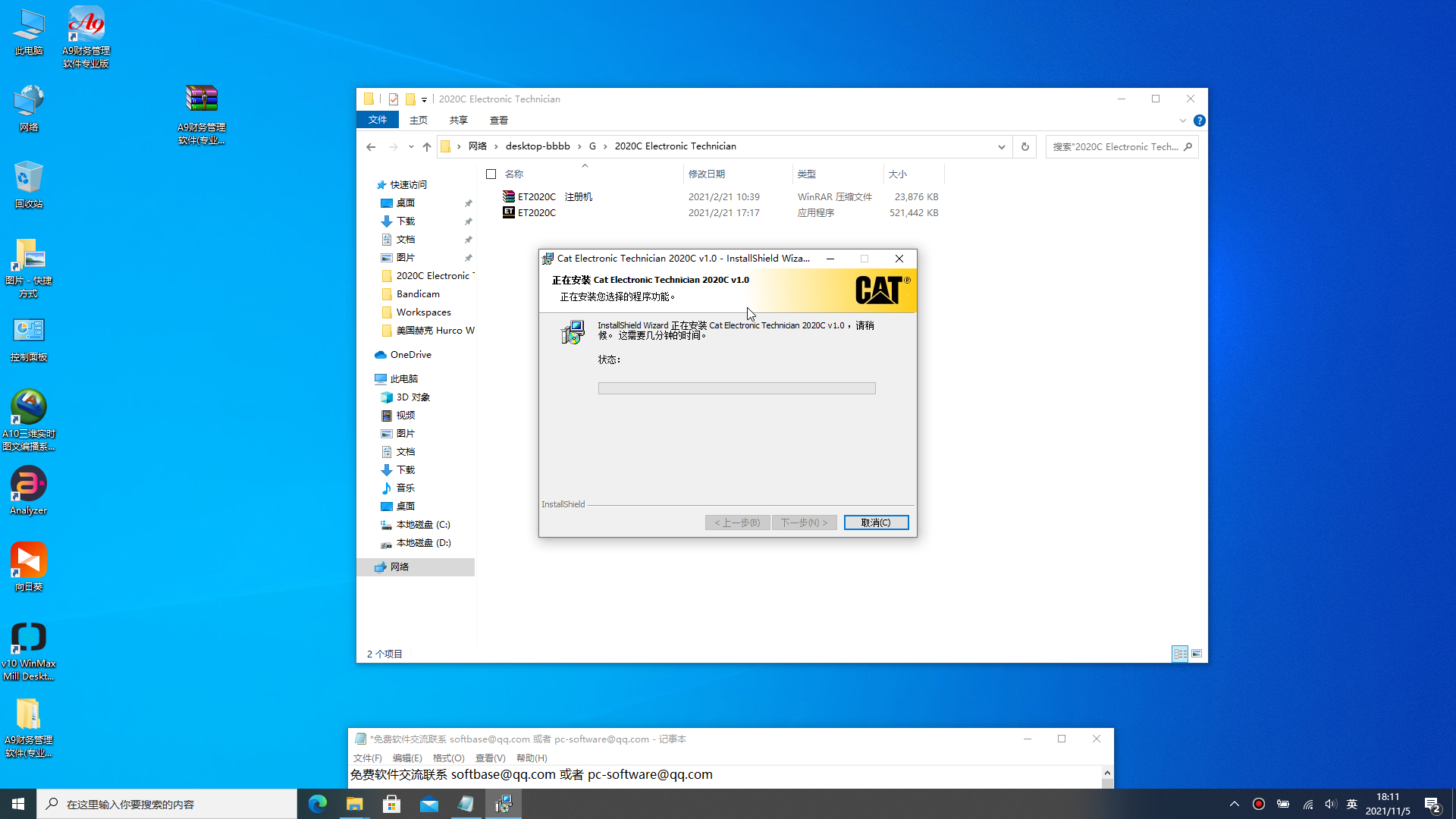Expand Explorer ribbon chevron
1456x819 pixels.
click(x=1182, y=121)
